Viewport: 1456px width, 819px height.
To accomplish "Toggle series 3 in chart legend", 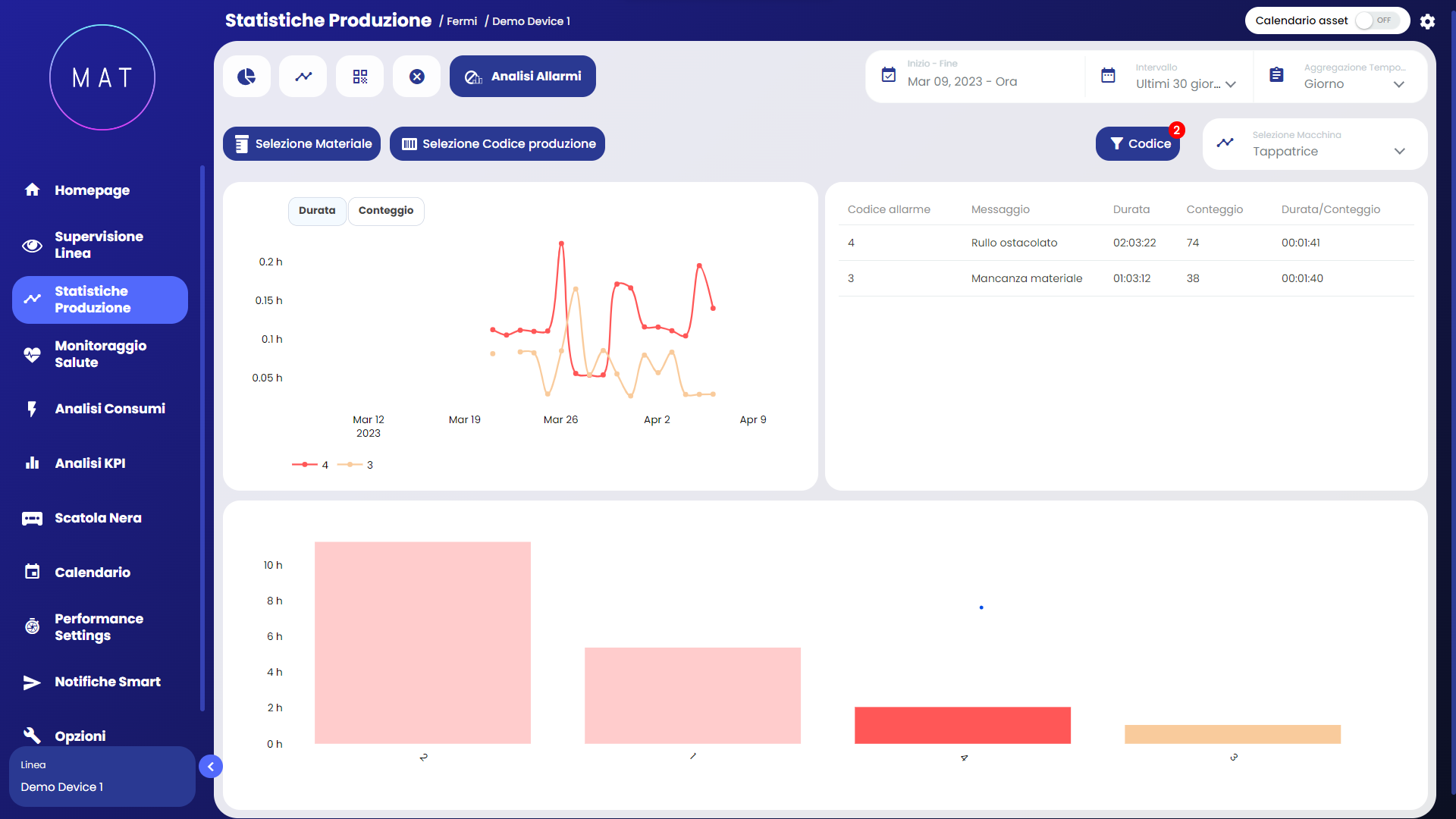I will (x=356, y=465).
